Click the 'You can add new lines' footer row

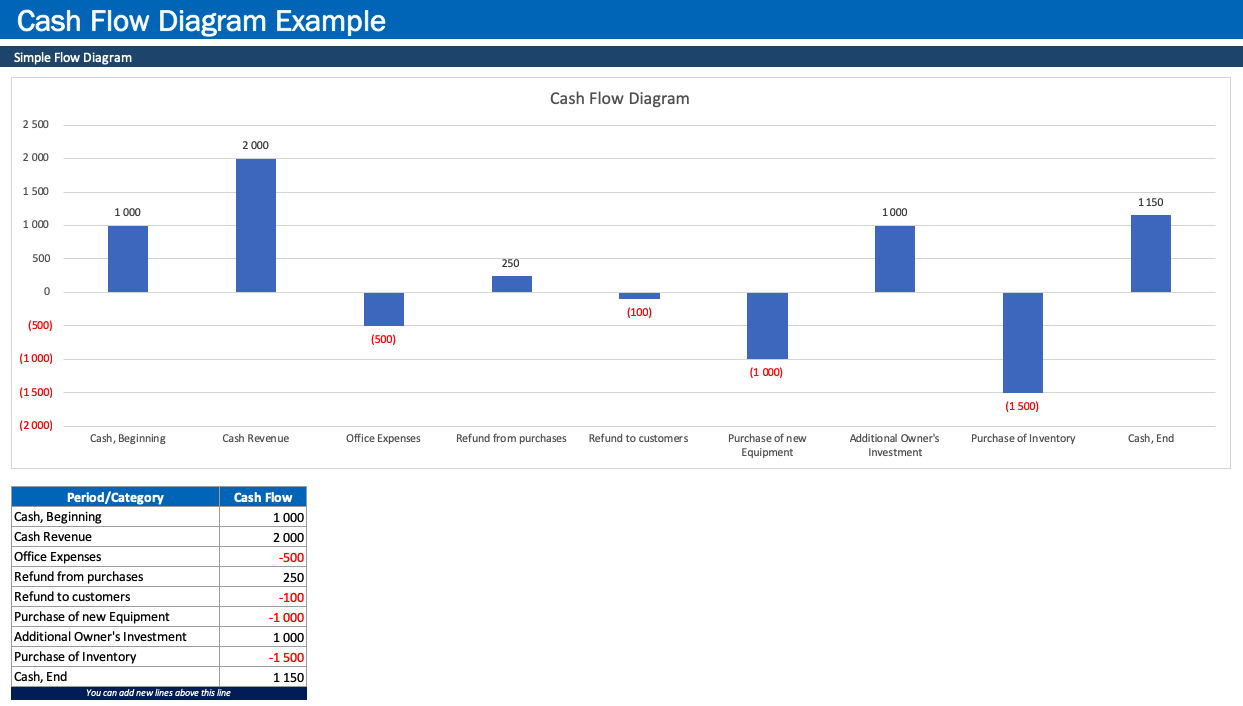click(x=159, y=693)
